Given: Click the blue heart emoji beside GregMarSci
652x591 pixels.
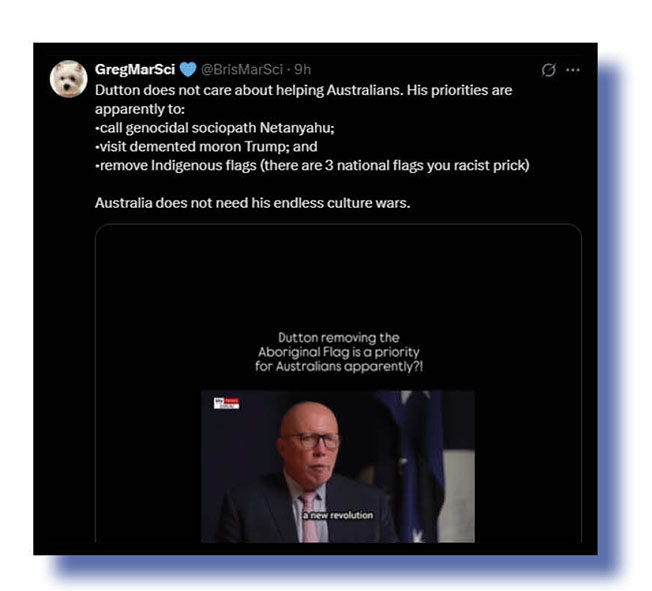Looking at the screenshot, I should [x=188, y=69].
